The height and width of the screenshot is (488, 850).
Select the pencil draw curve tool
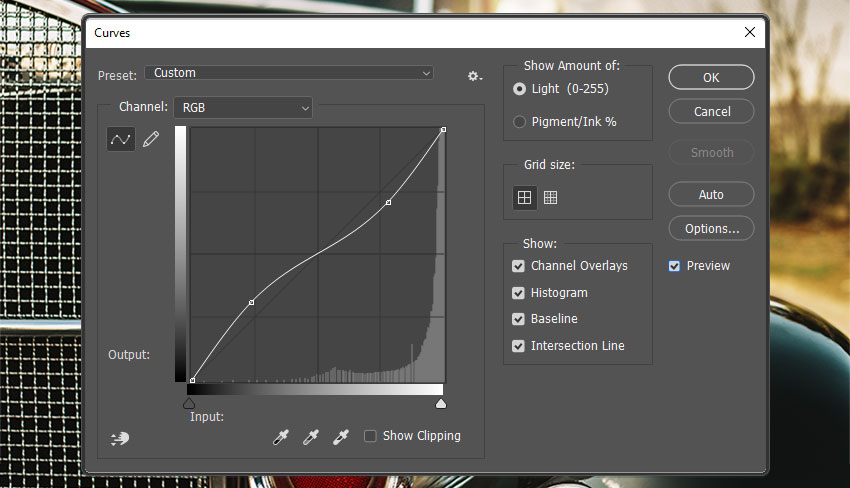[x=151, y=139]
